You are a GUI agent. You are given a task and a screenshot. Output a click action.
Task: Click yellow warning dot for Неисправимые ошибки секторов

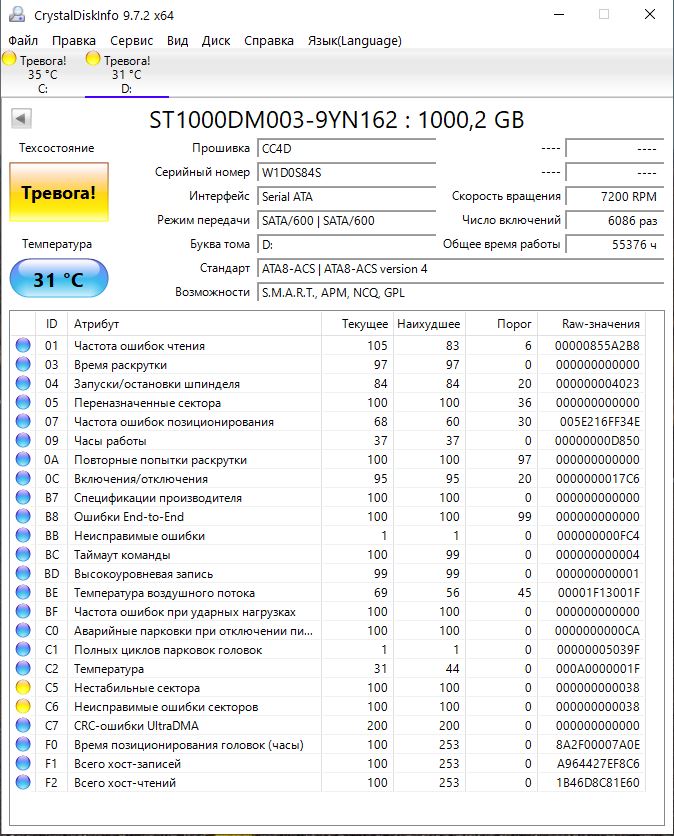23,706
